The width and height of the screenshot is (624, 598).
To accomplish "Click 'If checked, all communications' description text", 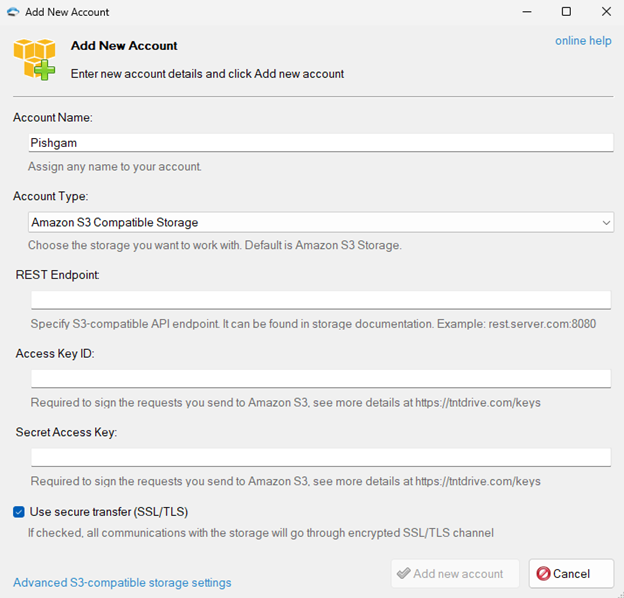I will point(261,533).
